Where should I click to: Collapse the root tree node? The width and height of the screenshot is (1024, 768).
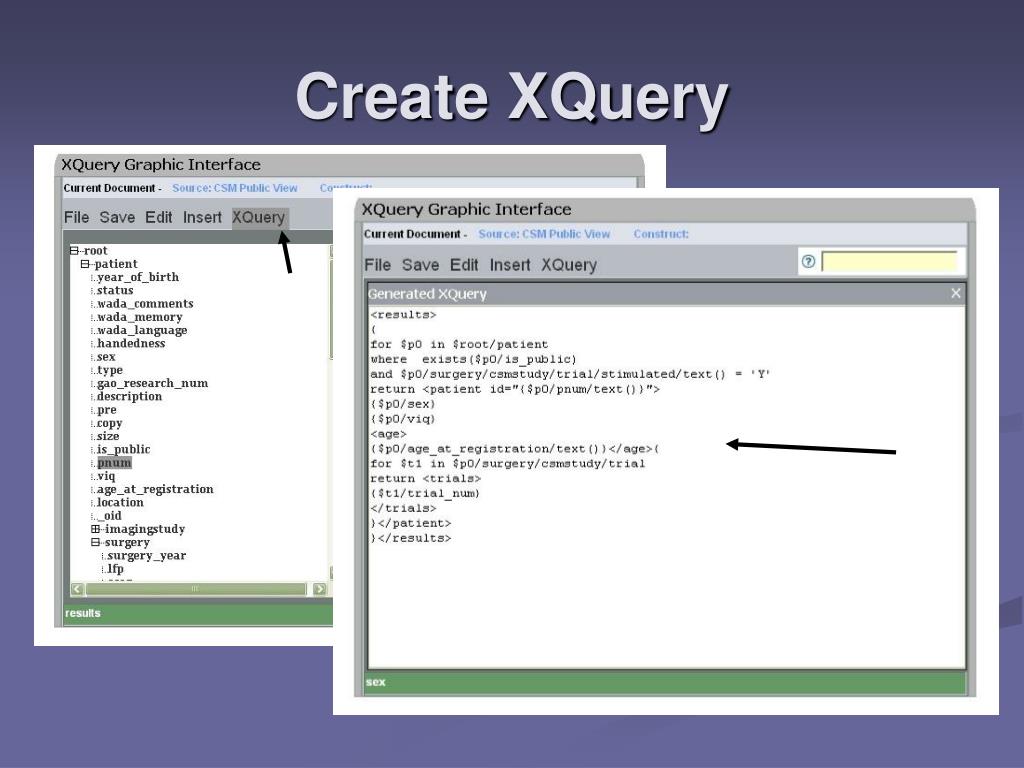click(74, 251)
